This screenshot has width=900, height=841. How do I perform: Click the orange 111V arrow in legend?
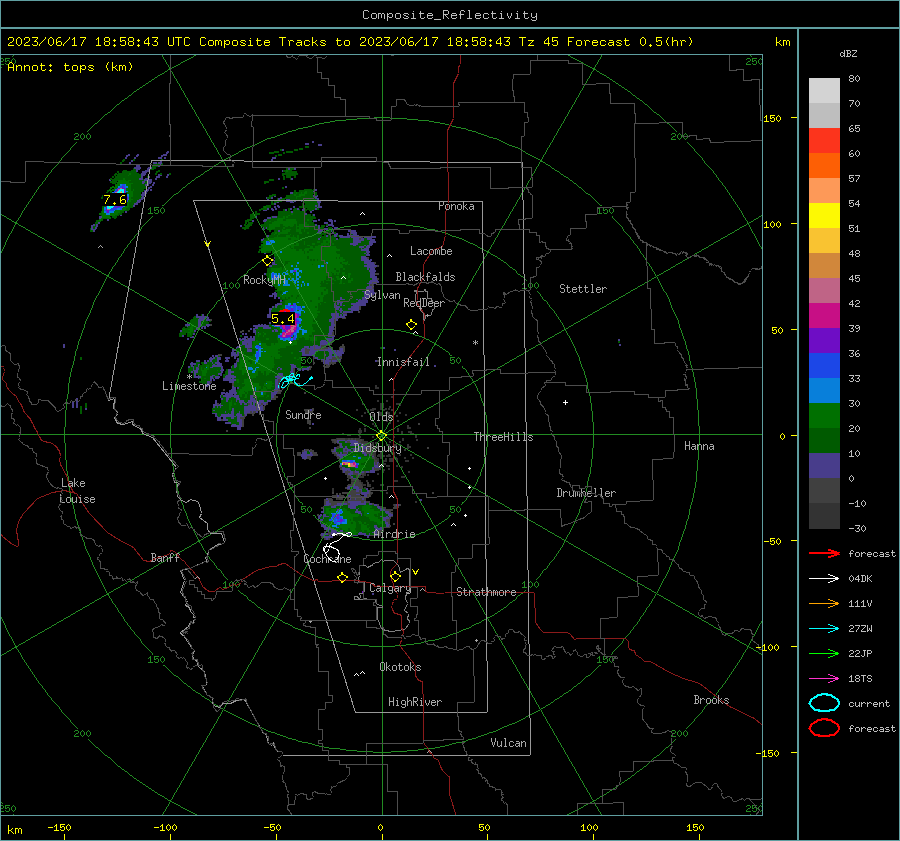point(824,603)
